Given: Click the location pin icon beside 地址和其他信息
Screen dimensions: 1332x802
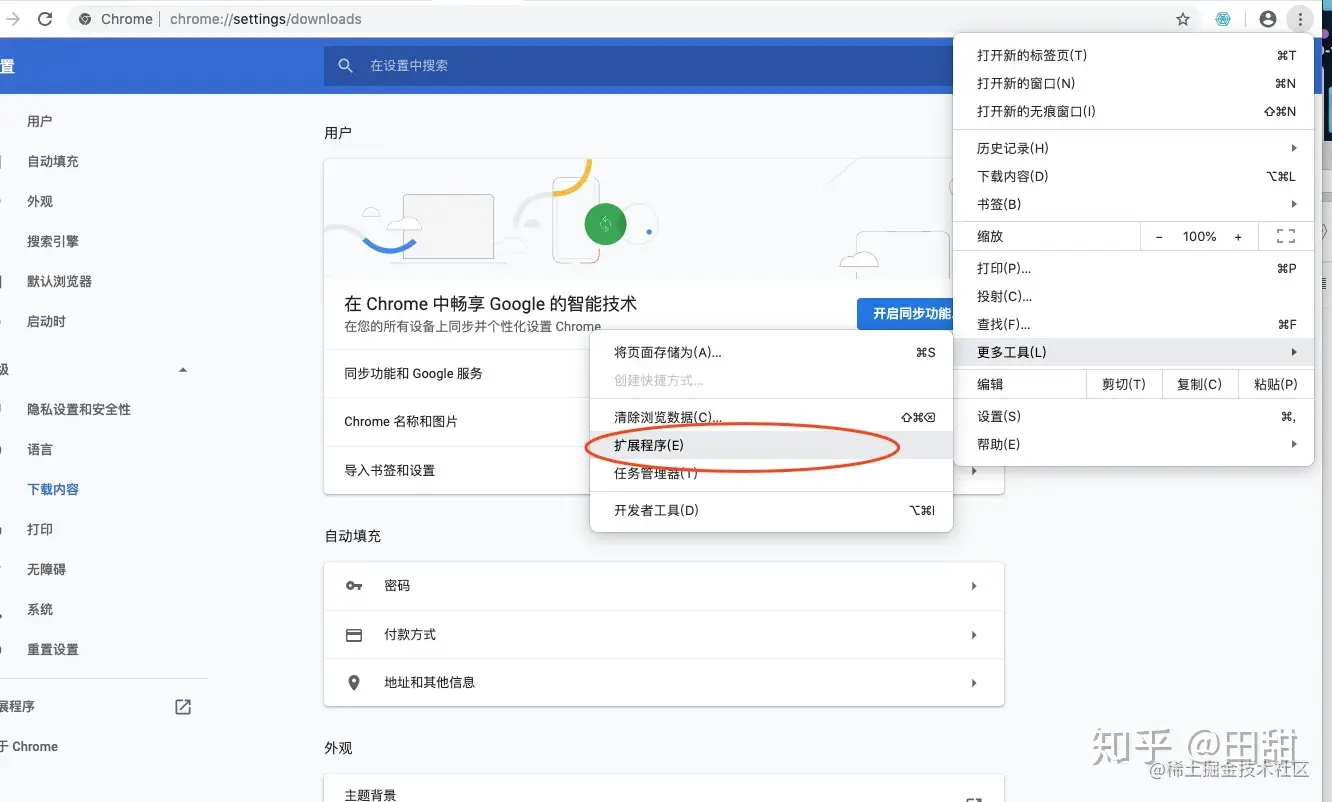Looking at the screenshot, I should pos(354,683).
